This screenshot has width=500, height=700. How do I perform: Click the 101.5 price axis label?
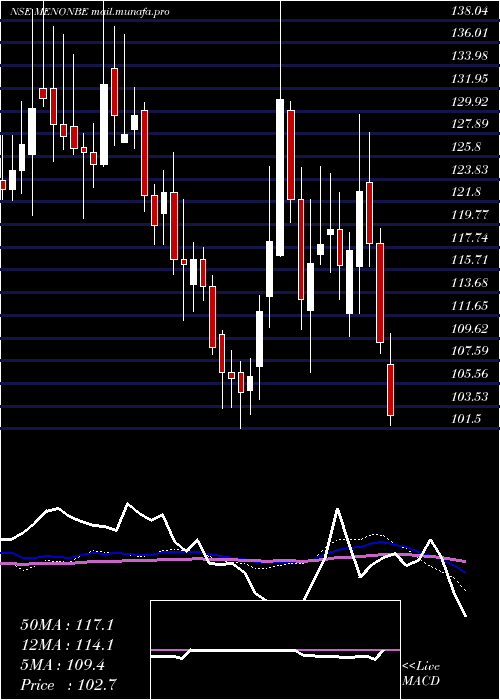click(466, 419)
